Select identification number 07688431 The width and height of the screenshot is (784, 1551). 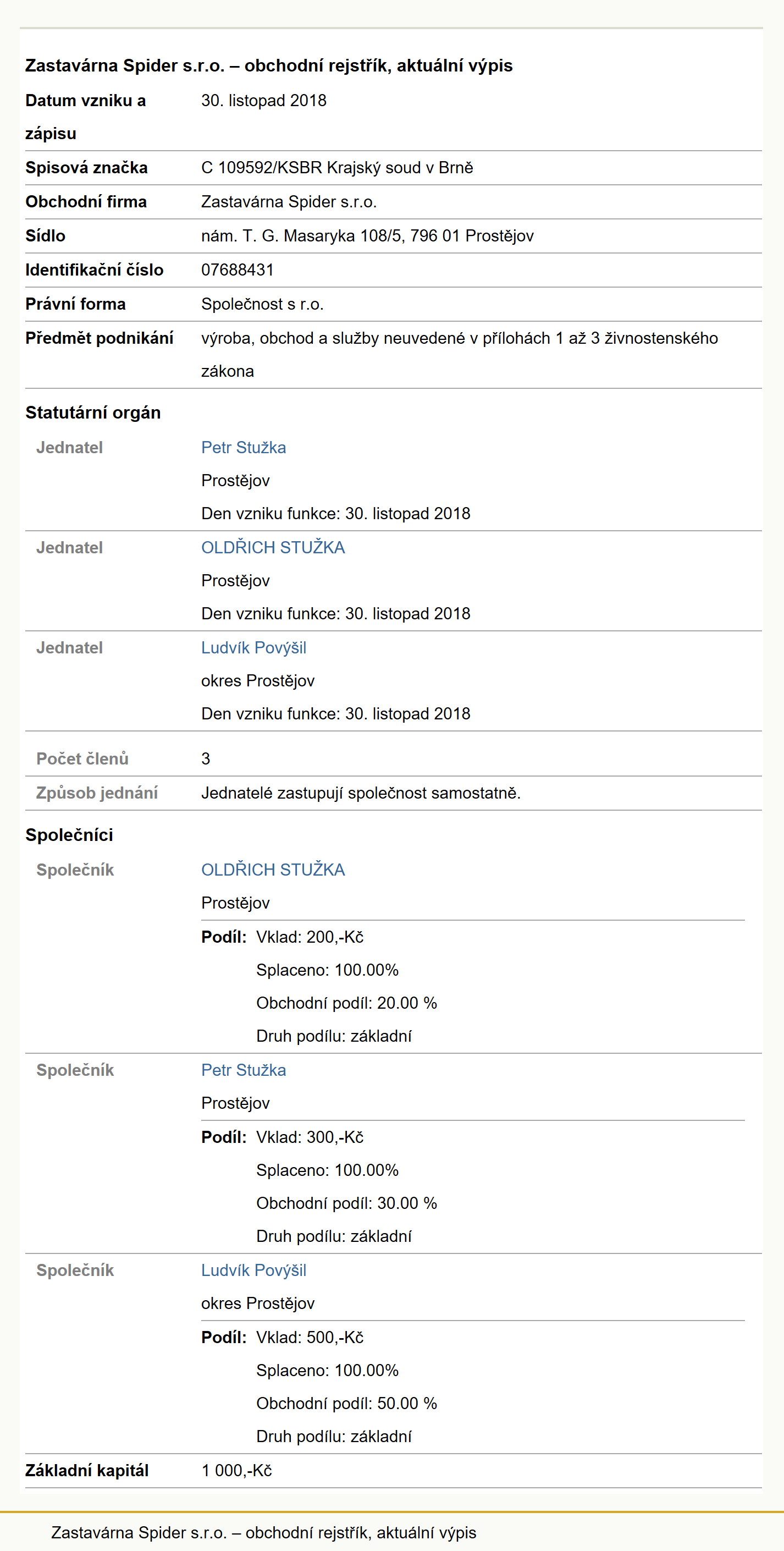[237, 269]
